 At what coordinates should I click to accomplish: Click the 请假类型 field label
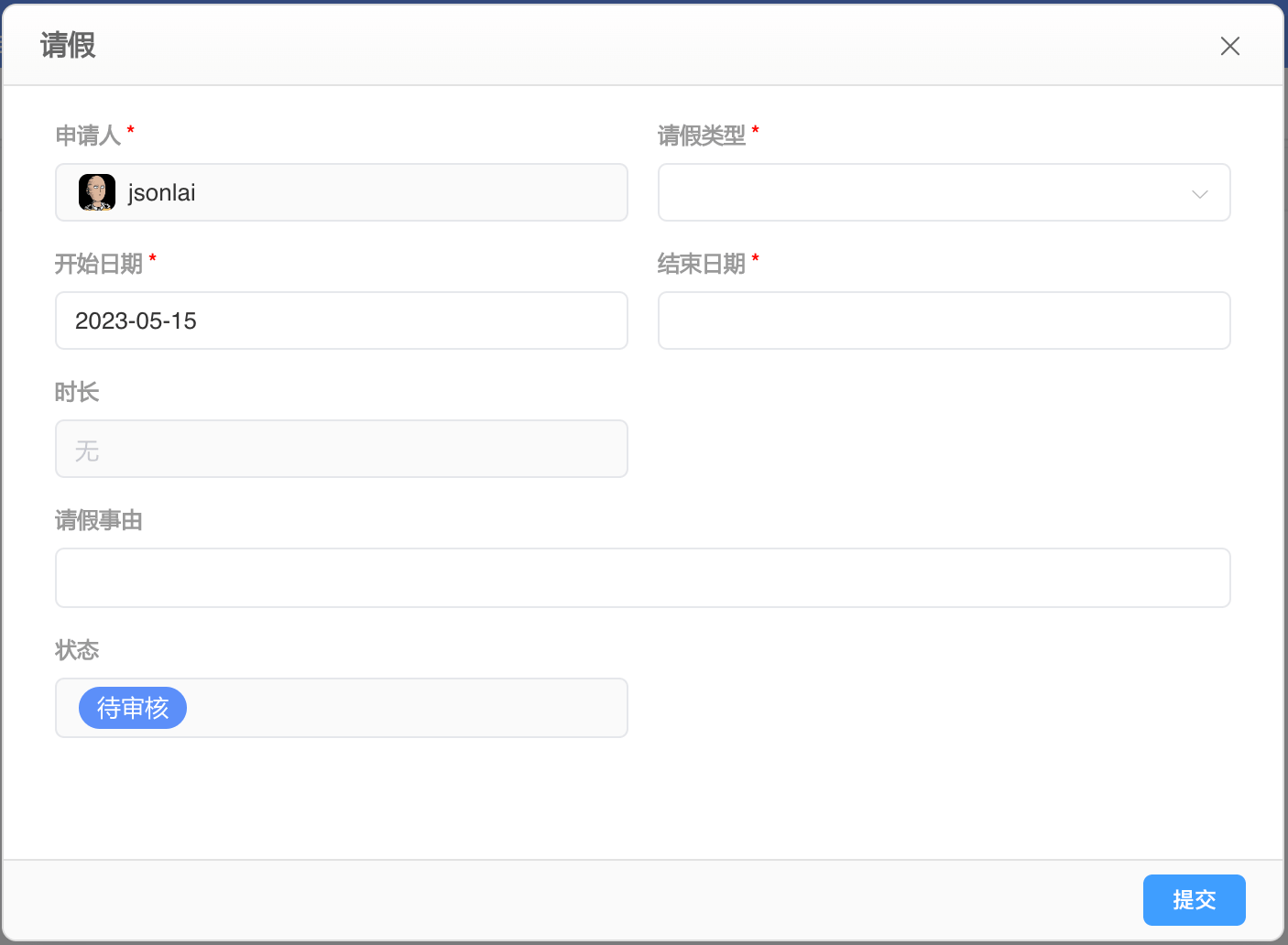701,136
